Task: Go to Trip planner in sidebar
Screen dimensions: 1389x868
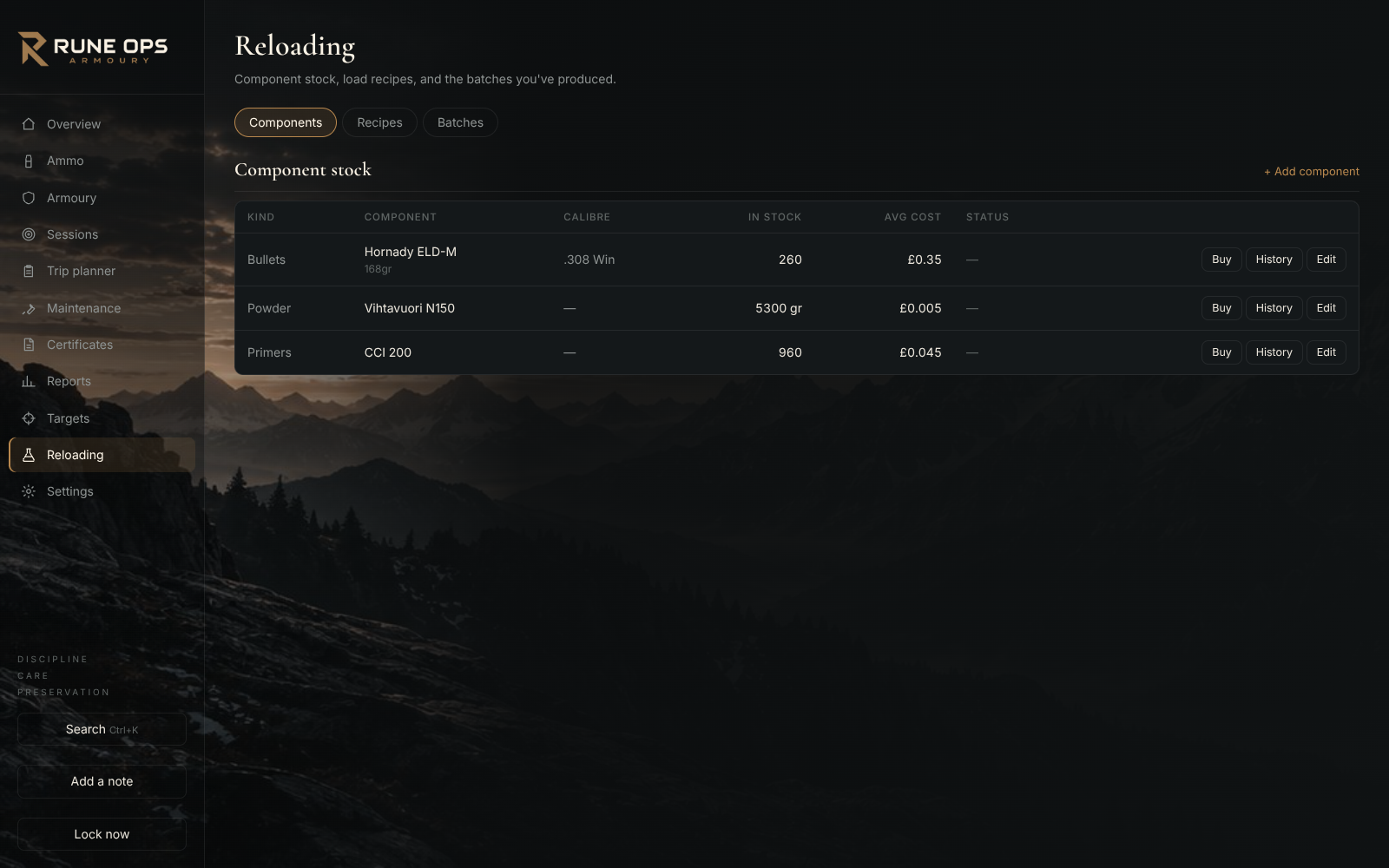Action: point(102,271)
